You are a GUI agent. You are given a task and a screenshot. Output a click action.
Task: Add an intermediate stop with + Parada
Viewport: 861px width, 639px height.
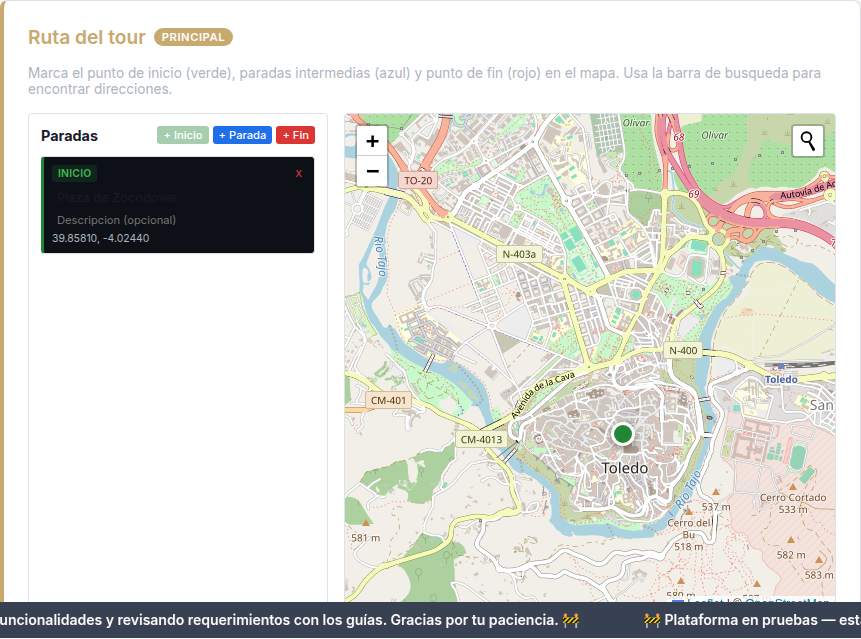click(242, 135)
